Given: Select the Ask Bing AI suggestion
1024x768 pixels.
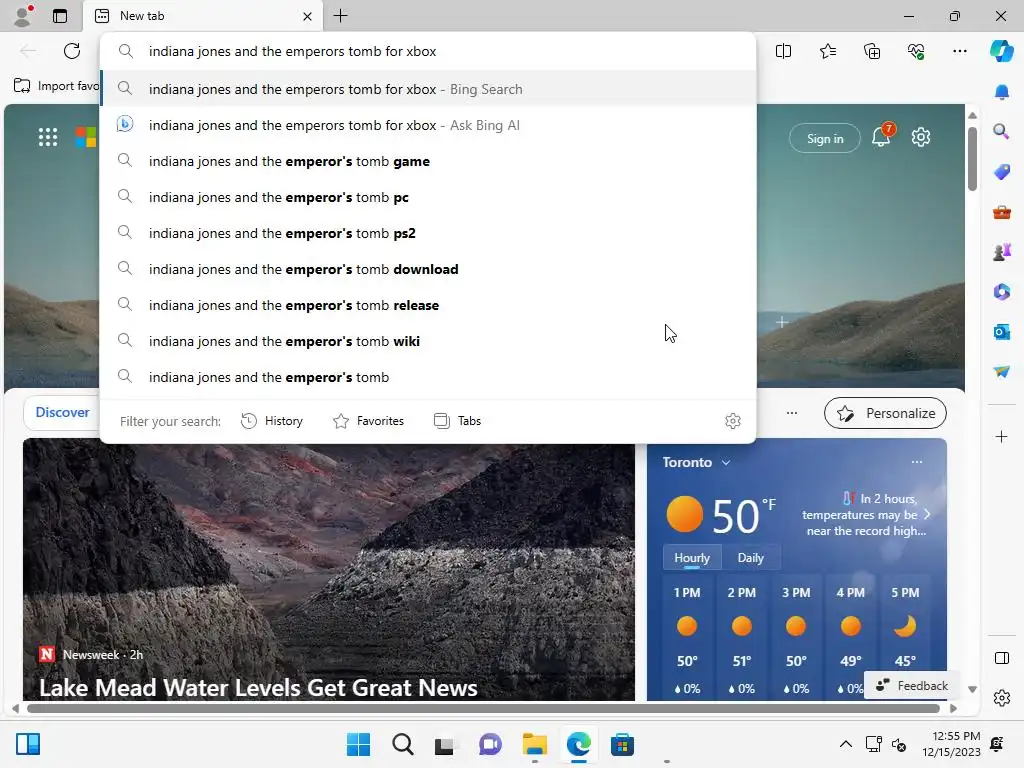Looking at the screenshot, I should (428, 125).
